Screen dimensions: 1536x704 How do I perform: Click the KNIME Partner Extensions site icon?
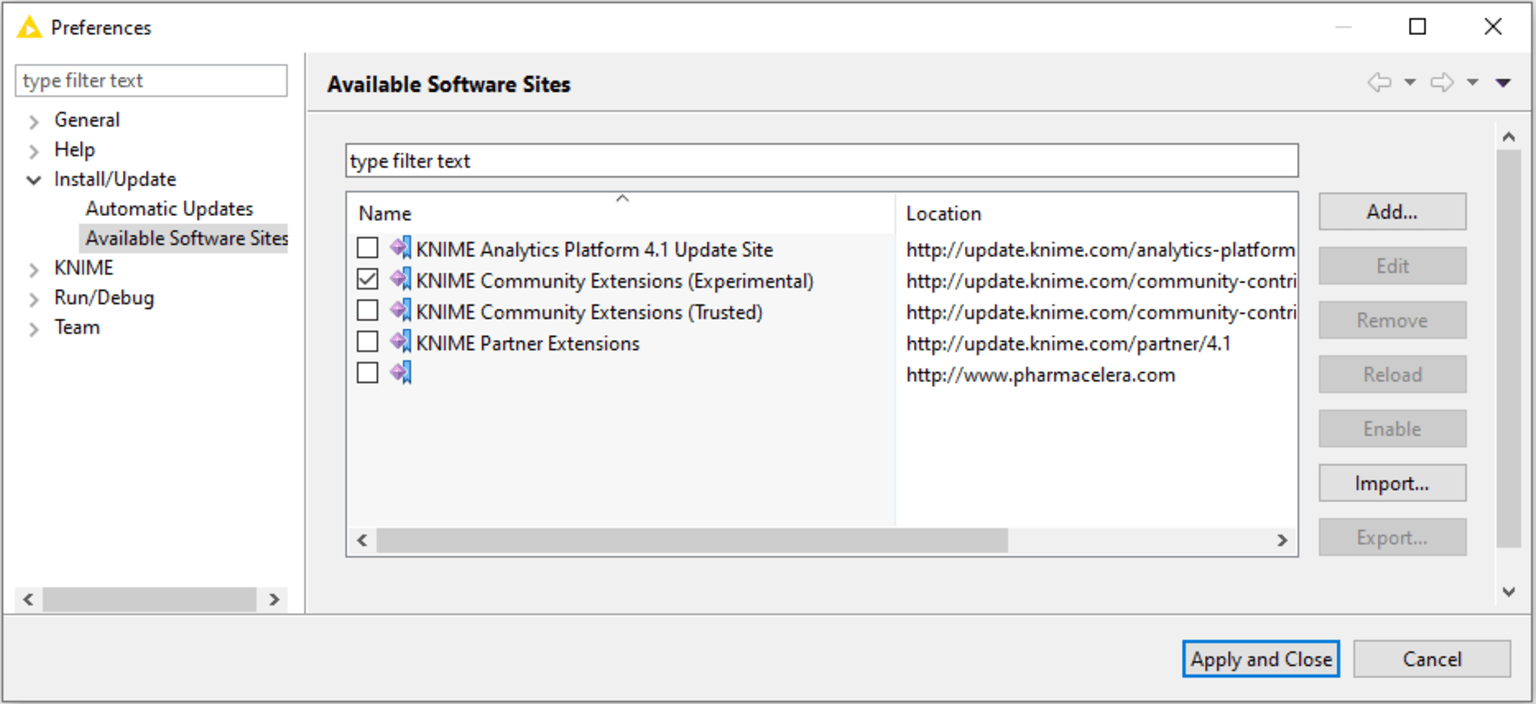[x=401, y=342]
